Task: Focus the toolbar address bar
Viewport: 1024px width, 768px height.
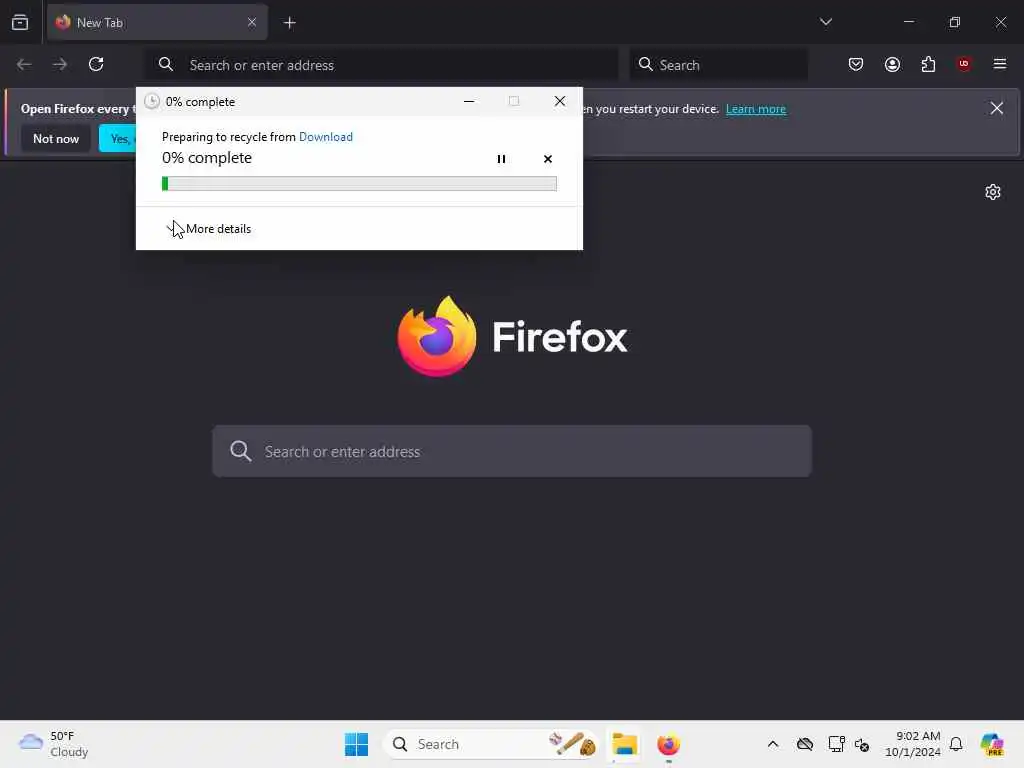Action: point(381,65)
